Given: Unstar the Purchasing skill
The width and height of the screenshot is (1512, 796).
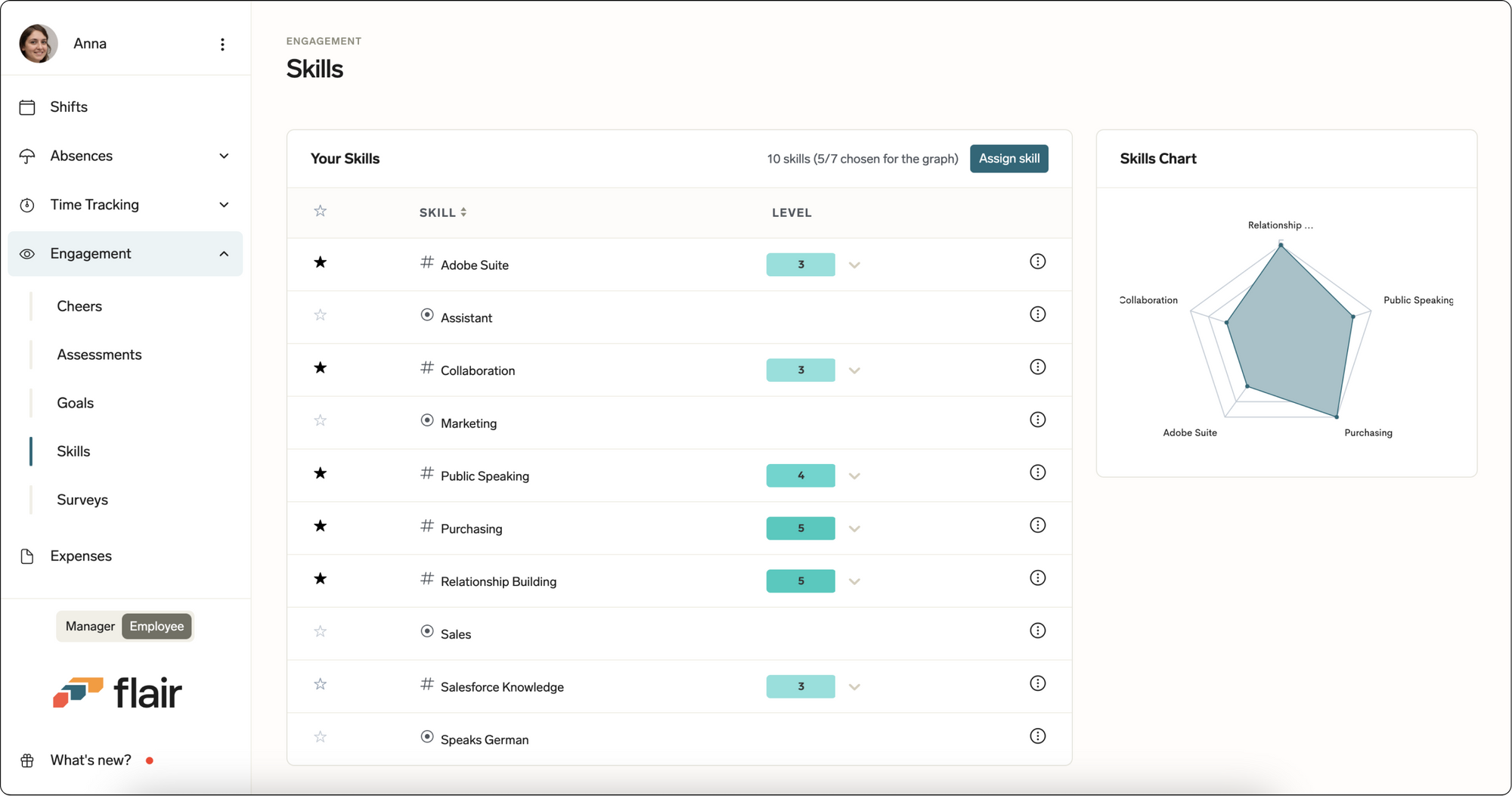Looking at the screenshot, I should (x=320, y=526).
